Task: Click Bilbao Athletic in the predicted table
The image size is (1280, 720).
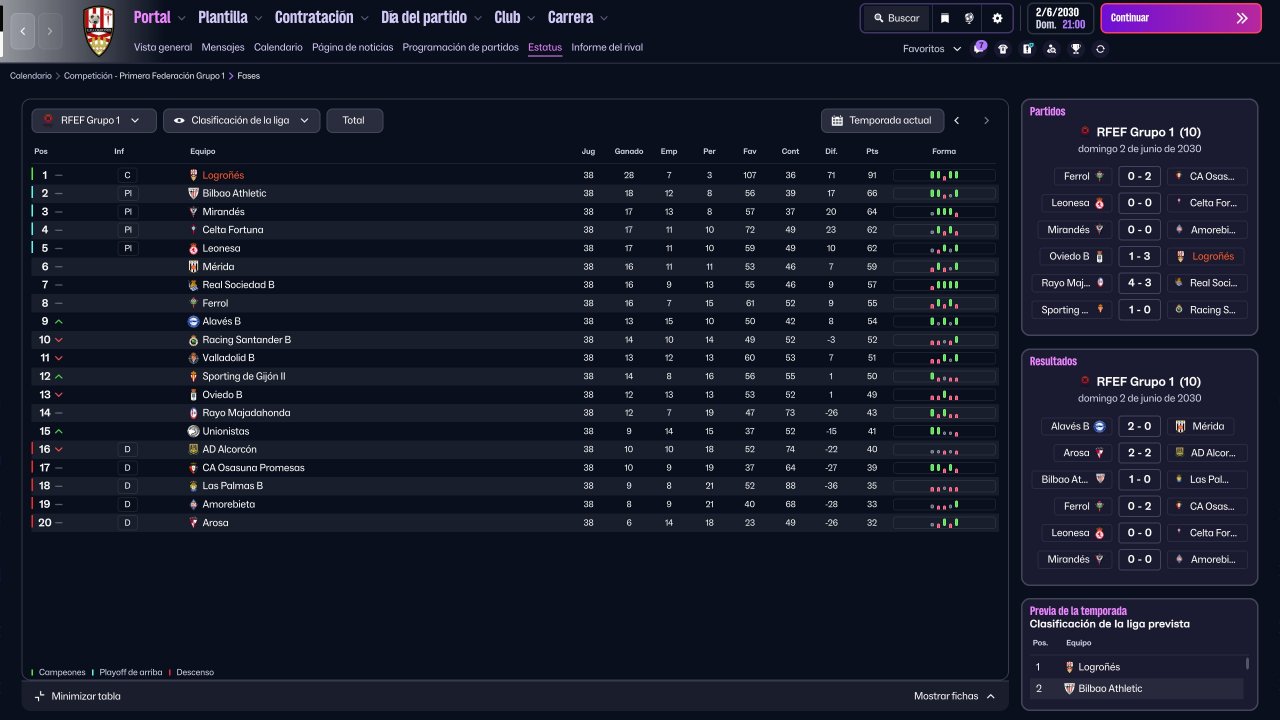Action: pos(1110,689)
